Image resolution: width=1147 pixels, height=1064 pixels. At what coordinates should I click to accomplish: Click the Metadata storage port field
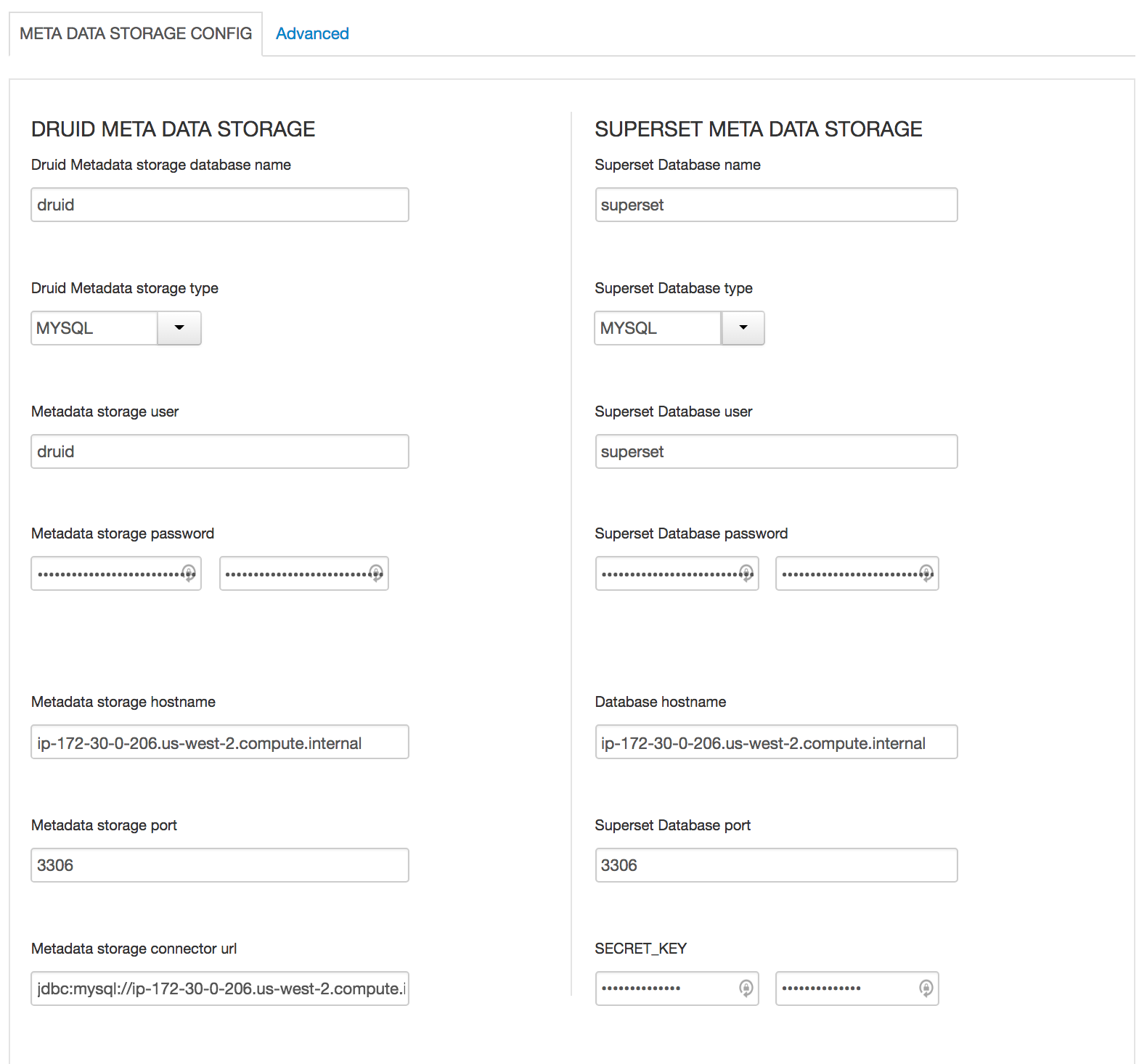220,865
